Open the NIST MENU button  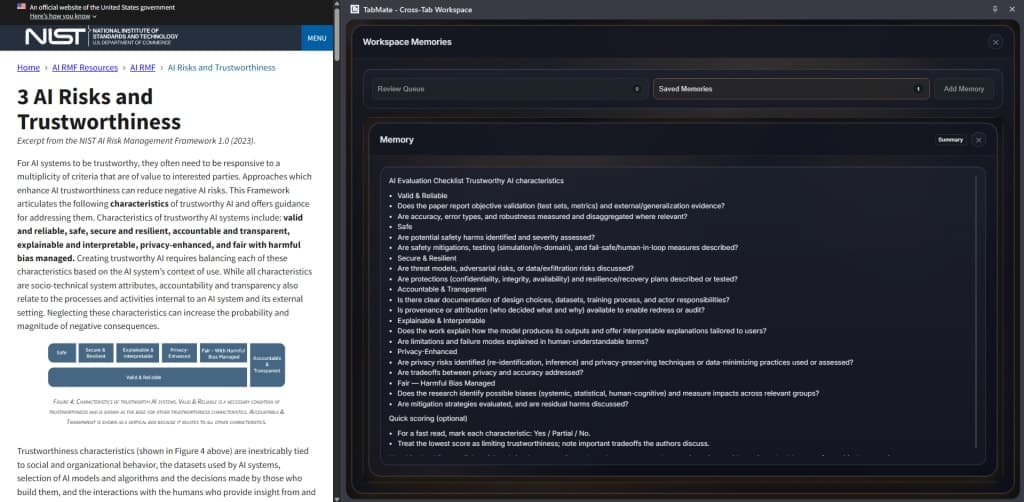point(317,38)
